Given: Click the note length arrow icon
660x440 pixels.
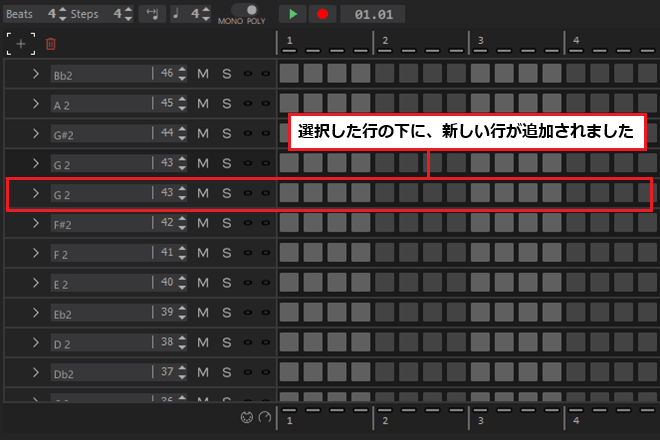Looking at the screenshot, I should pos(152,14).
